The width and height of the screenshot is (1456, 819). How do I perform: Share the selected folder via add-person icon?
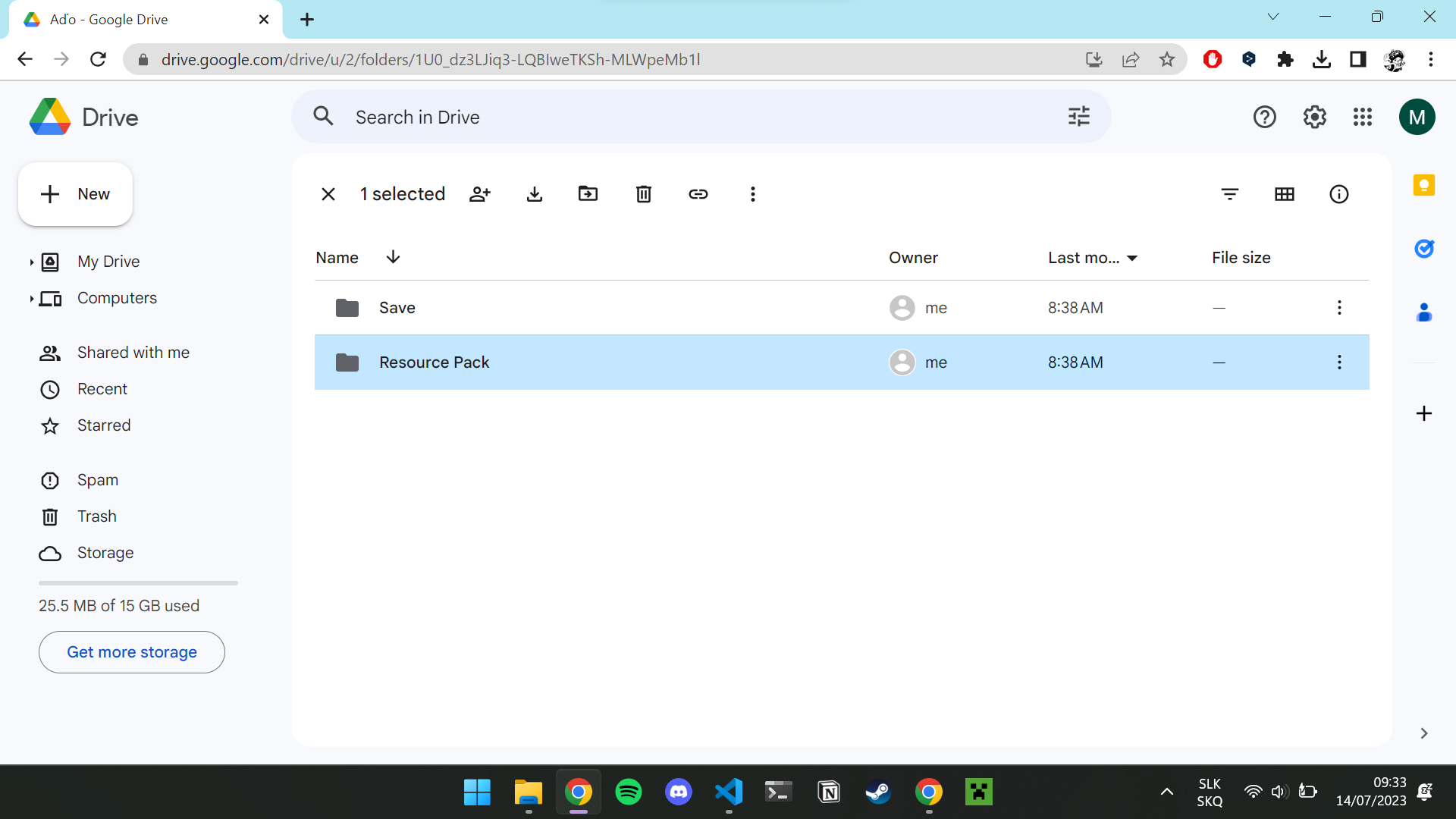480,194
